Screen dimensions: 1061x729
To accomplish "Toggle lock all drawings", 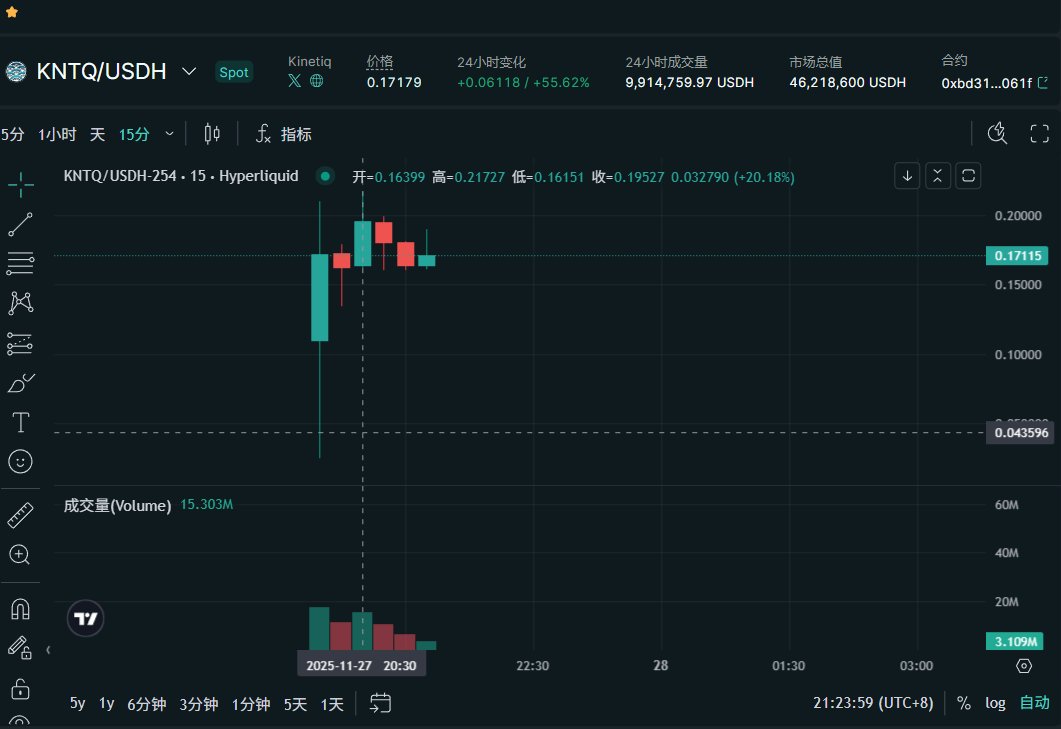I will 20,688.
